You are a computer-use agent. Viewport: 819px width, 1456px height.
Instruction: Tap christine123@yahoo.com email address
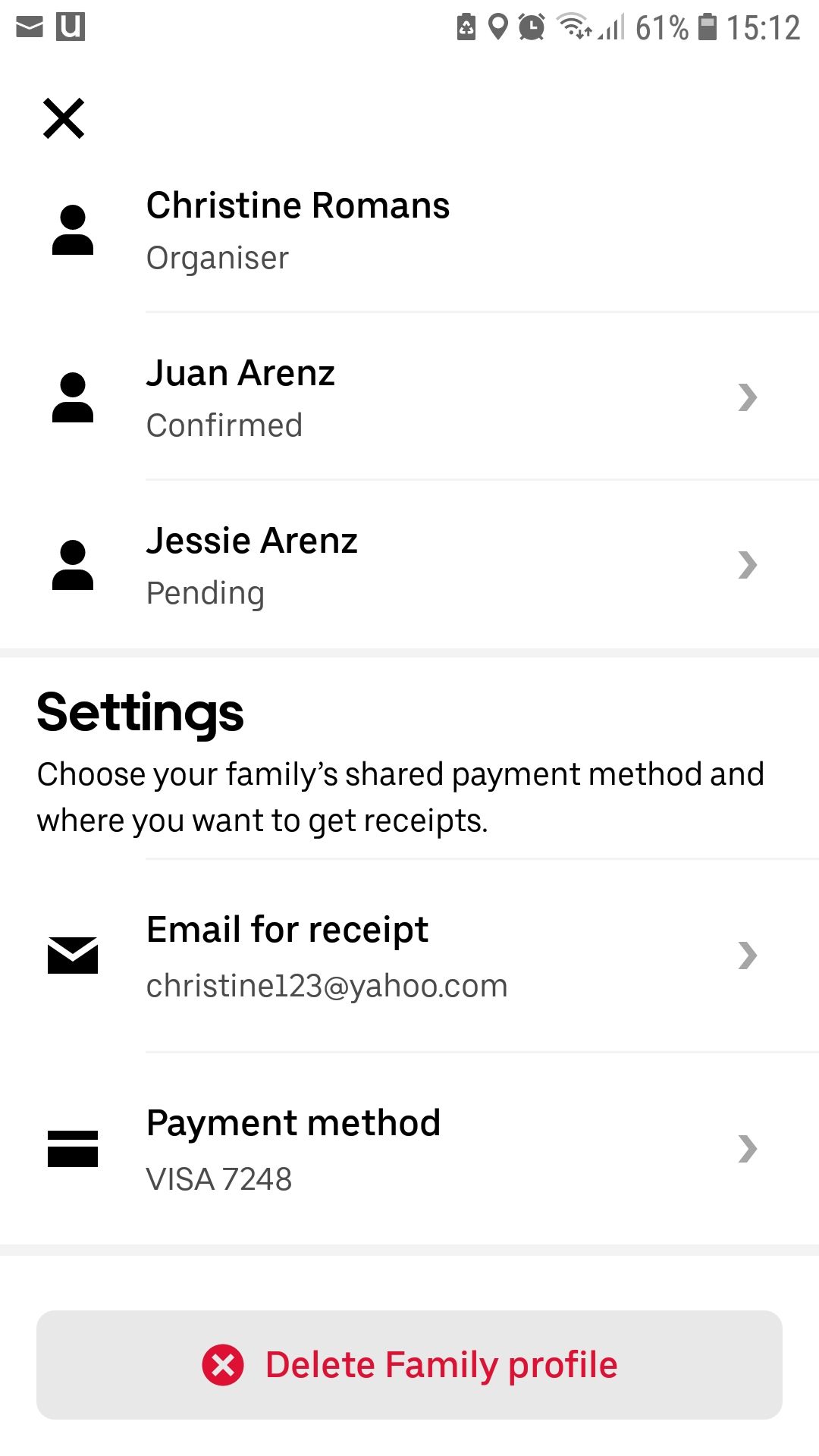tap(327, 986)
